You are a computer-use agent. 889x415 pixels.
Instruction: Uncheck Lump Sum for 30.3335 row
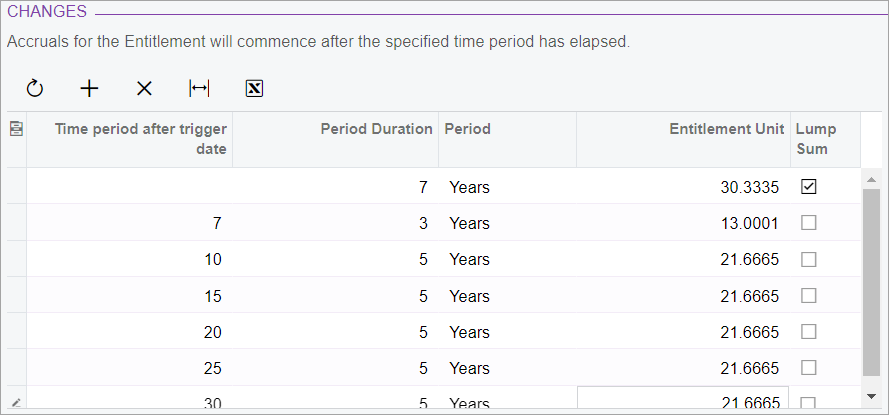pos(808,187)
